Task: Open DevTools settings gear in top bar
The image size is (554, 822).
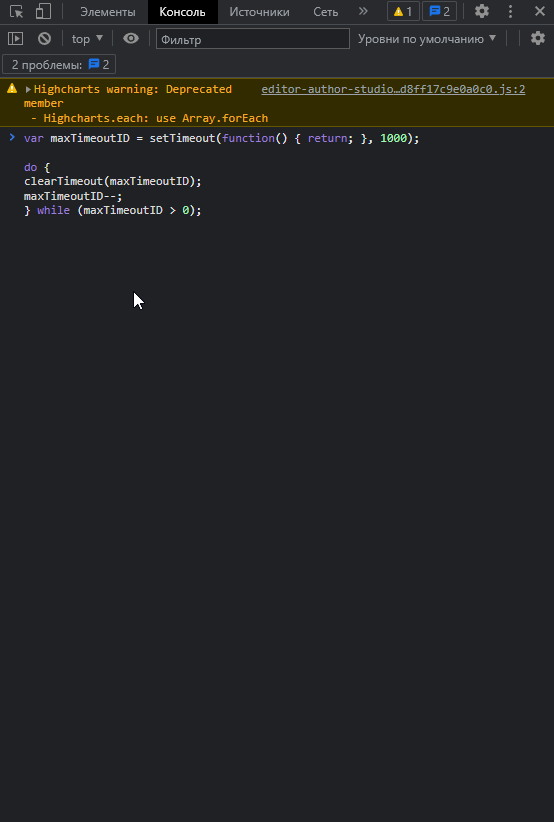Action: pyautogui.click(x=482, y=11)
